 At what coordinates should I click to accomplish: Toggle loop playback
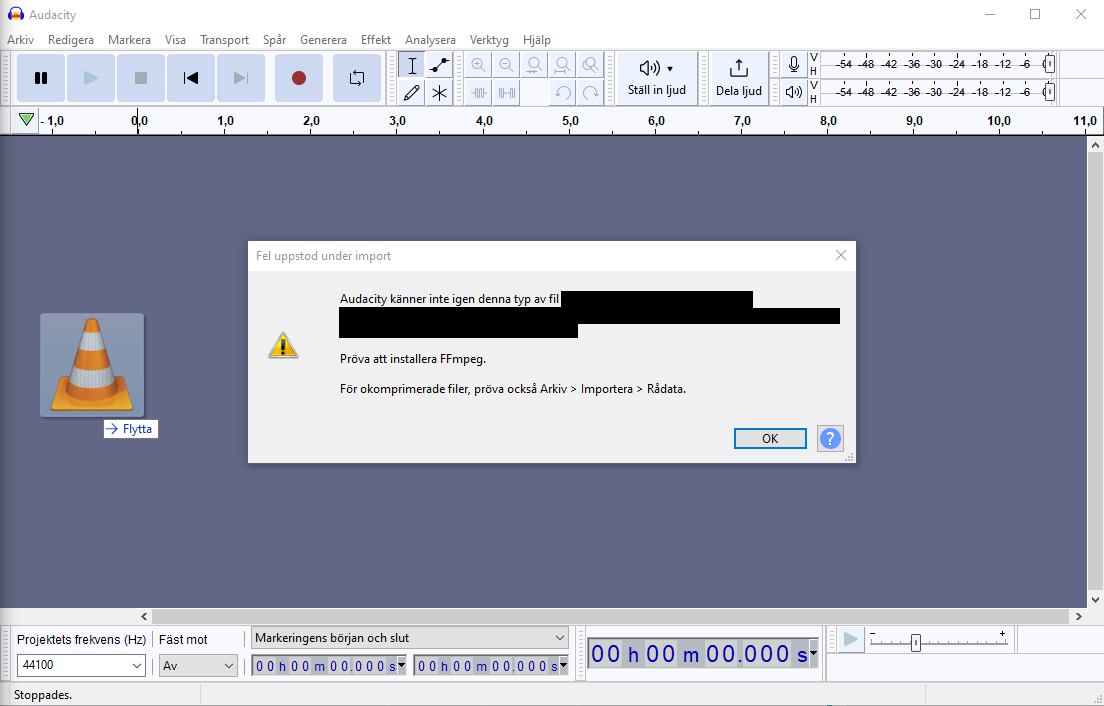click(x=357, y=77)
